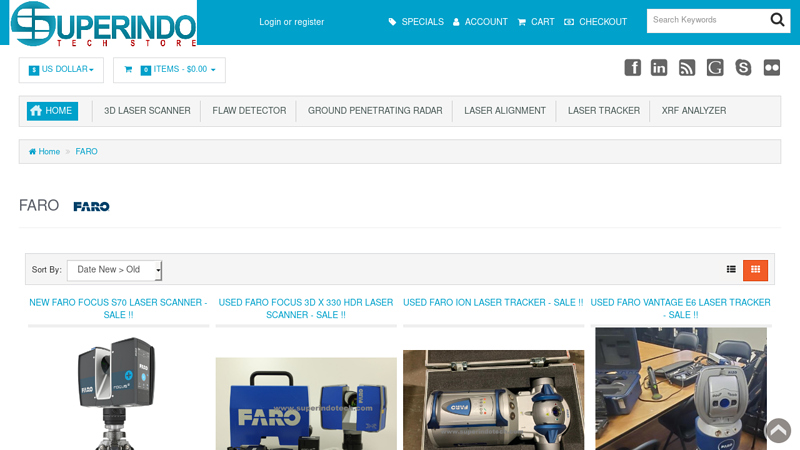This screenshot has height=450, width=800.
Task: Open Laser Alignment menu
Action: click(x=505, y=111)
